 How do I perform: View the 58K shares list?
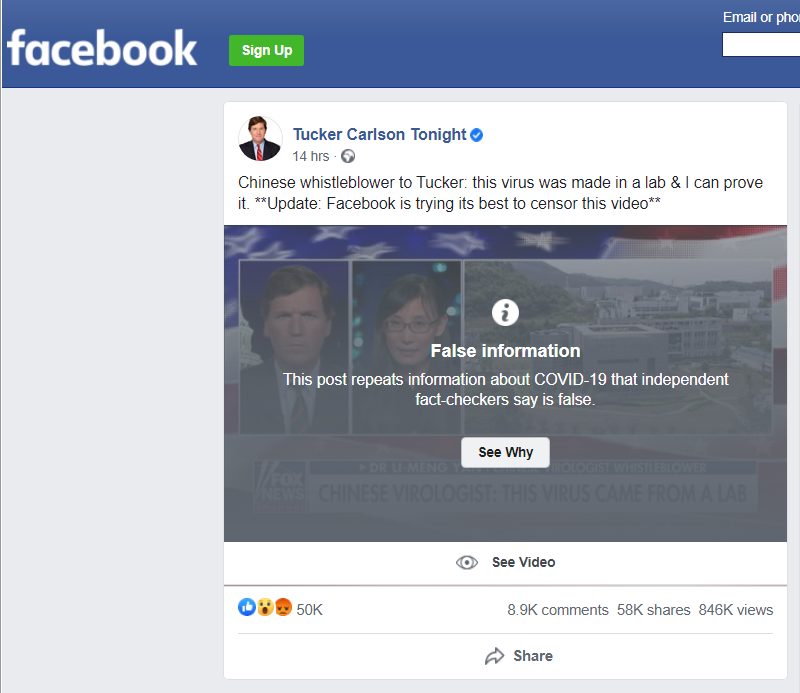653,609
